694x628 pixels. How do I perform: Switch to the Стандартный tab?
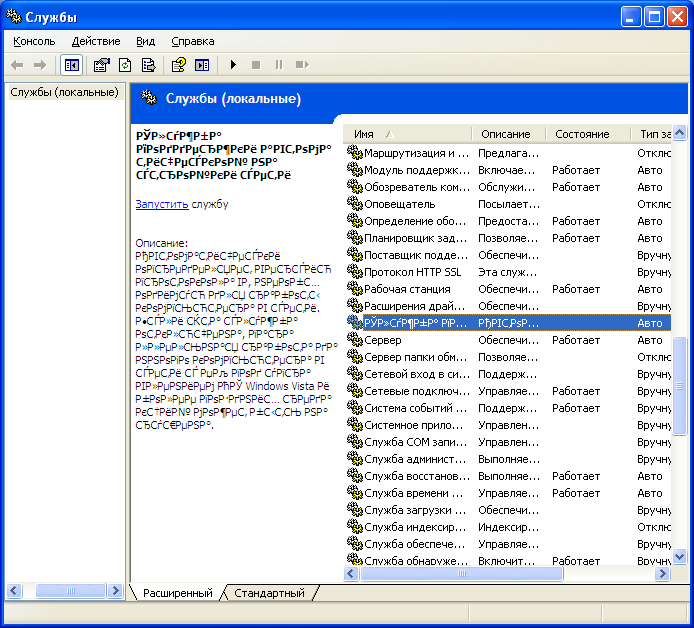[x=269, y=593]
